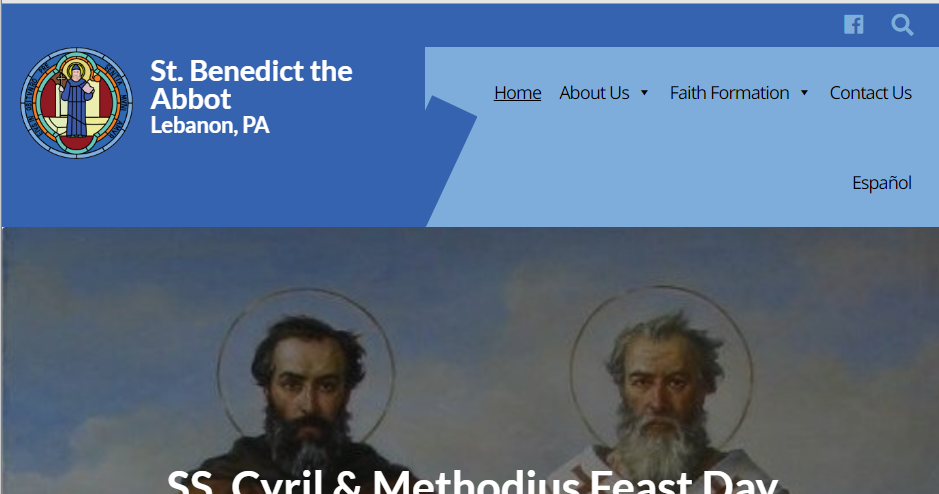Click the search magnifying glass icon

point(902,25)
